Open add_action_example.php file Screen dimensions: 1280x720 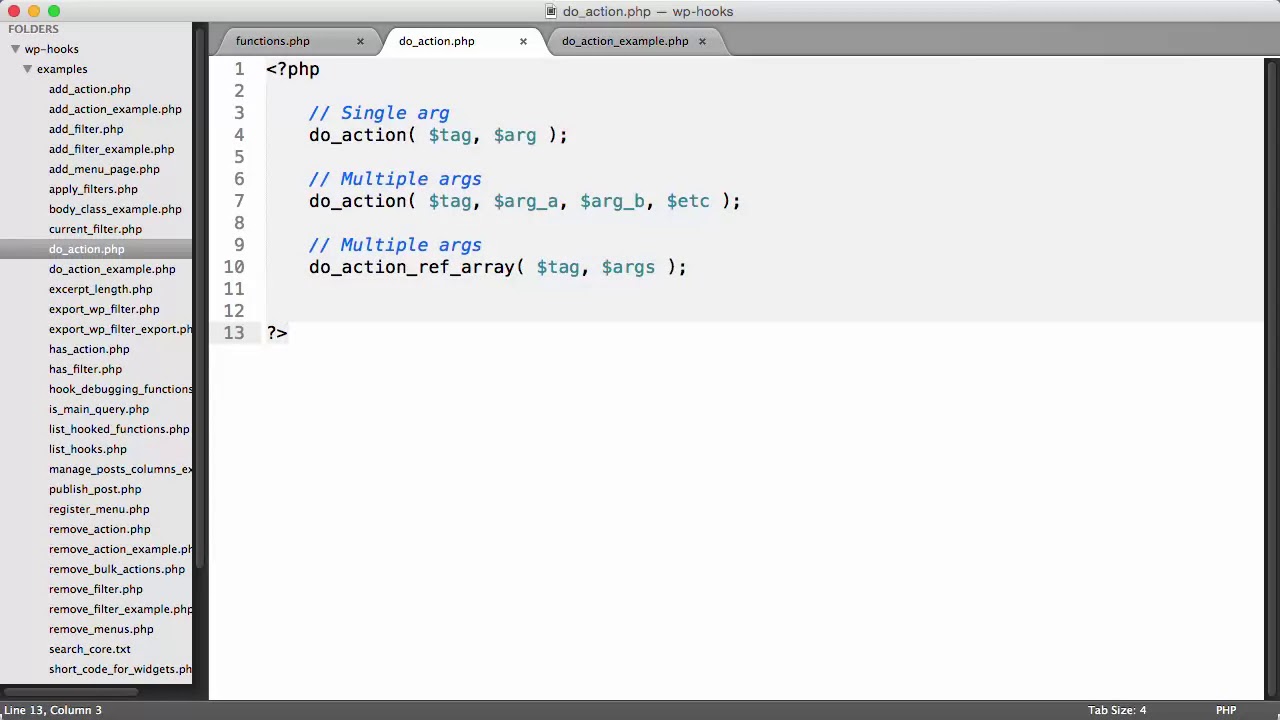(x=115, y=109)
